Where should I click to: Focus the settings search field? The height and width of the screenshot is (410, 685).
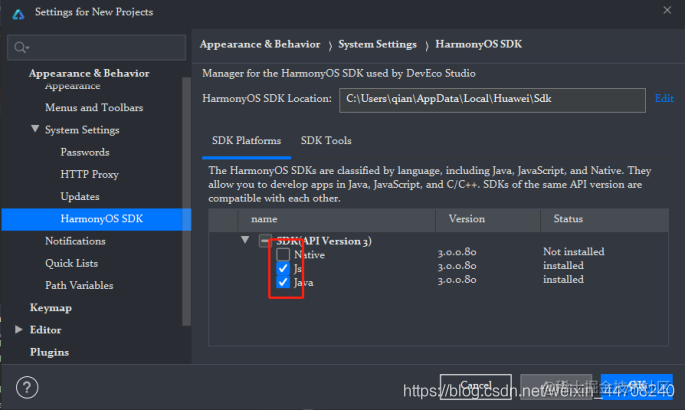coord(97,47)
